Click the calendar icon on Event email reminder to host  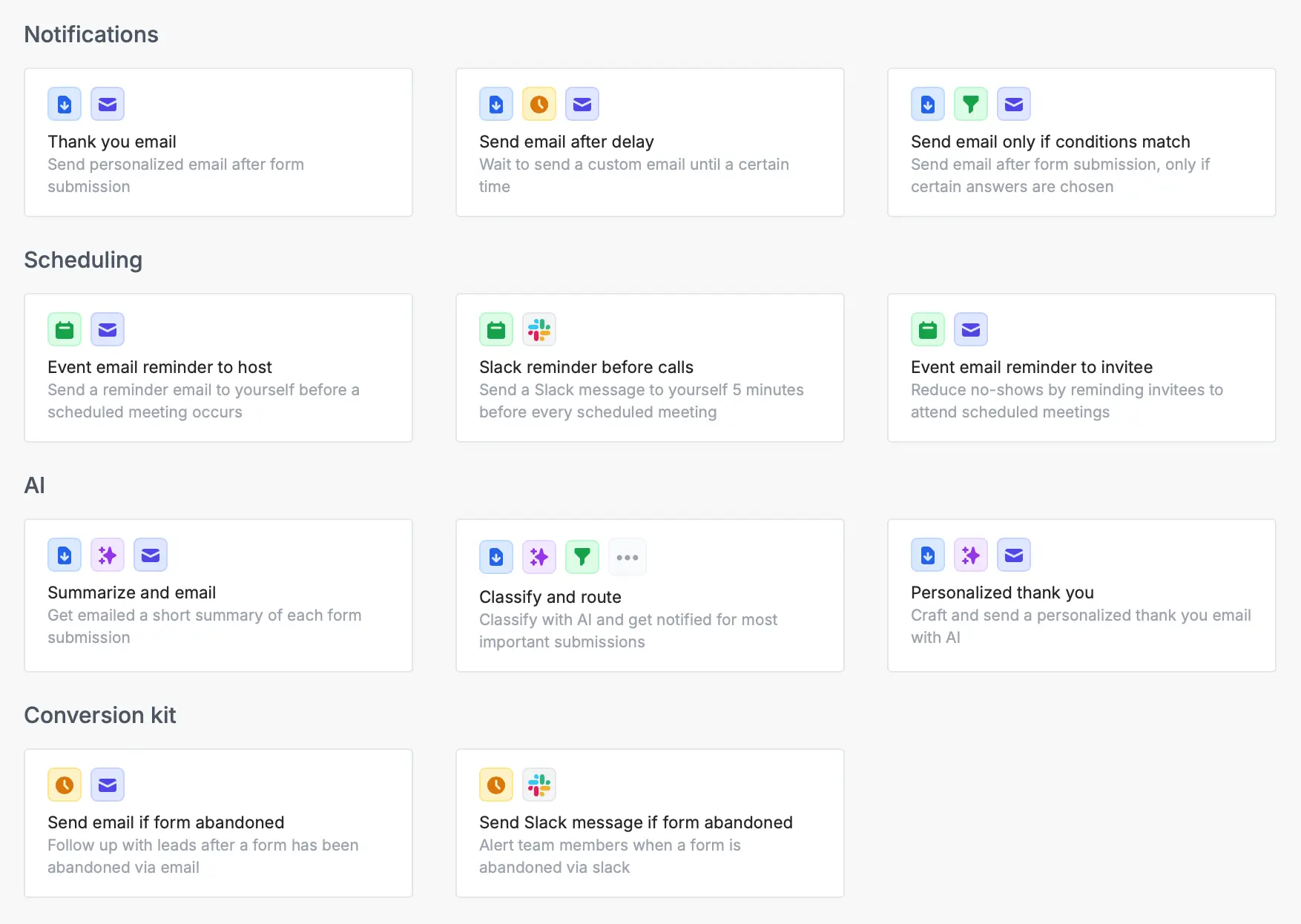[x=64, y=329]
